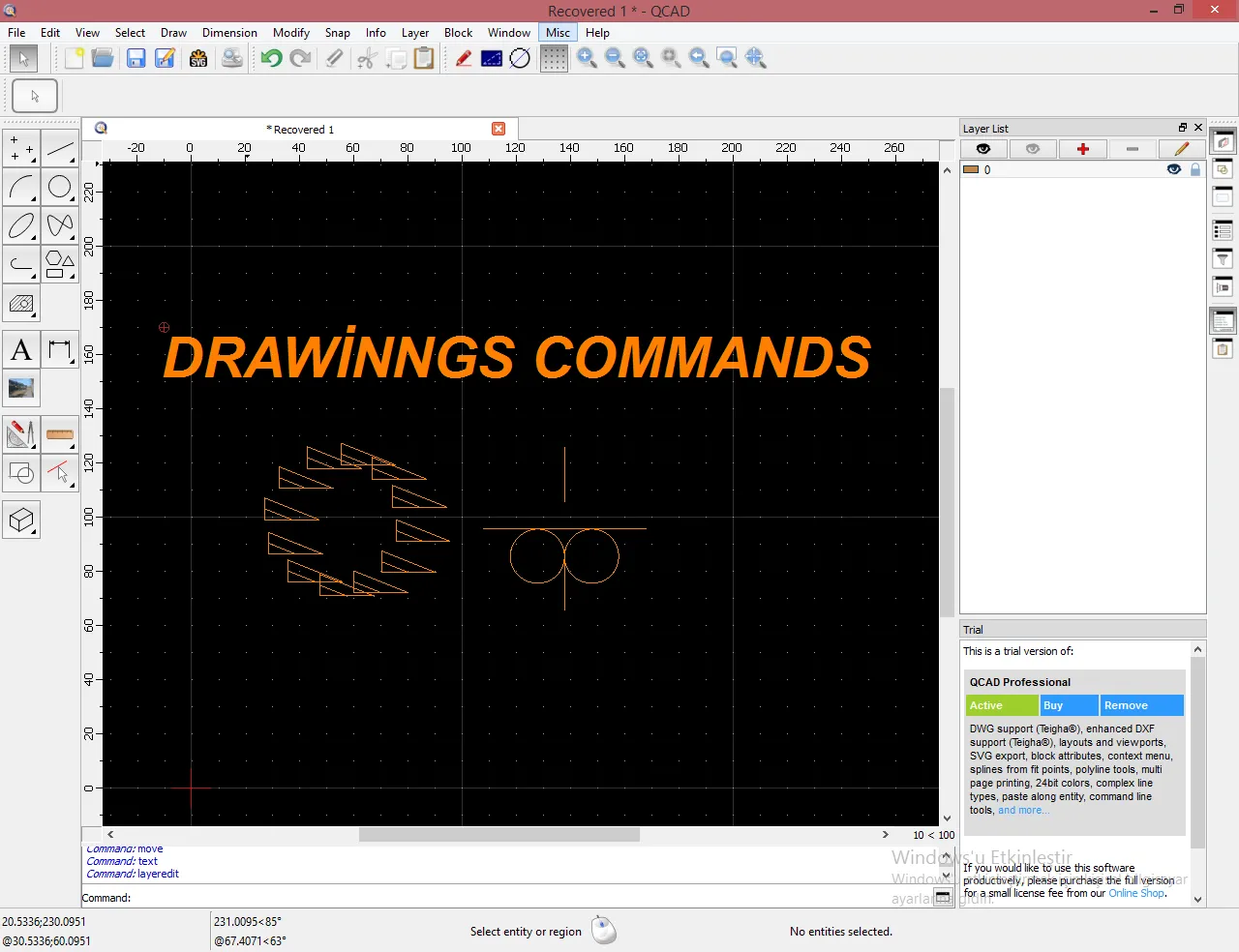This screenshot has height=952, width=1239.
Task: Open the line drawing tools
Action: (60, 148)
